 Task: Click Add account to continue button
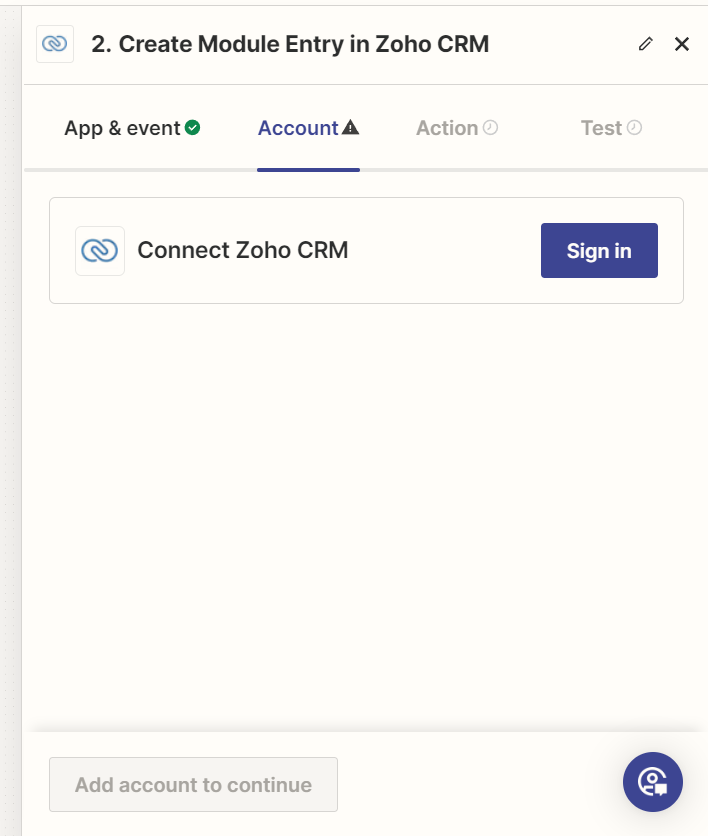[x=193, y=785]
